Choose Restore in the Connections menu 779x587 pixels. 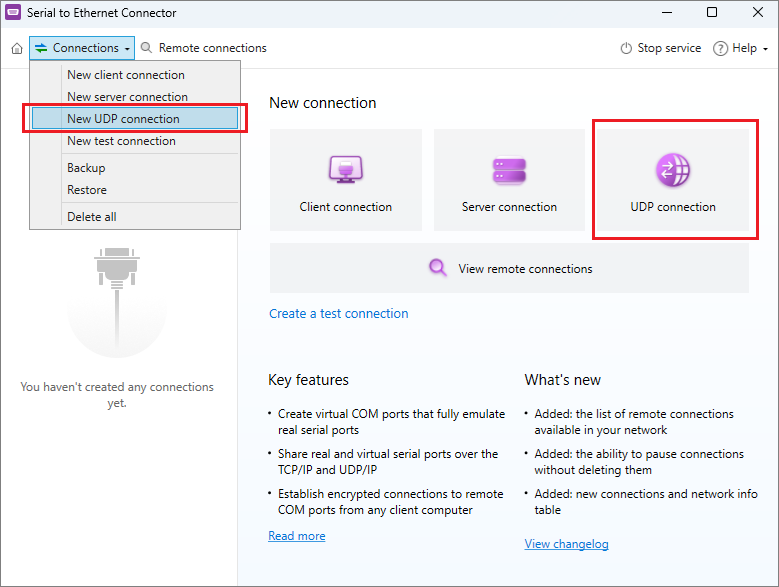click(x=135, y=190)
